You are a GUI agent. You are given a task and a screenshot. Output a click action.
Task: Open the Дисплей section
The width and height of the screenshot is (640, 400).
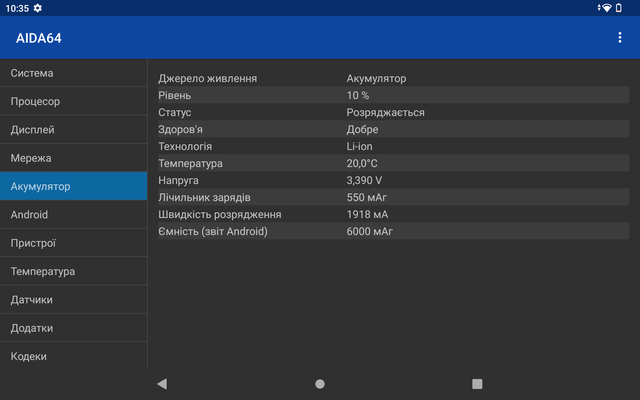click(73, 129)
